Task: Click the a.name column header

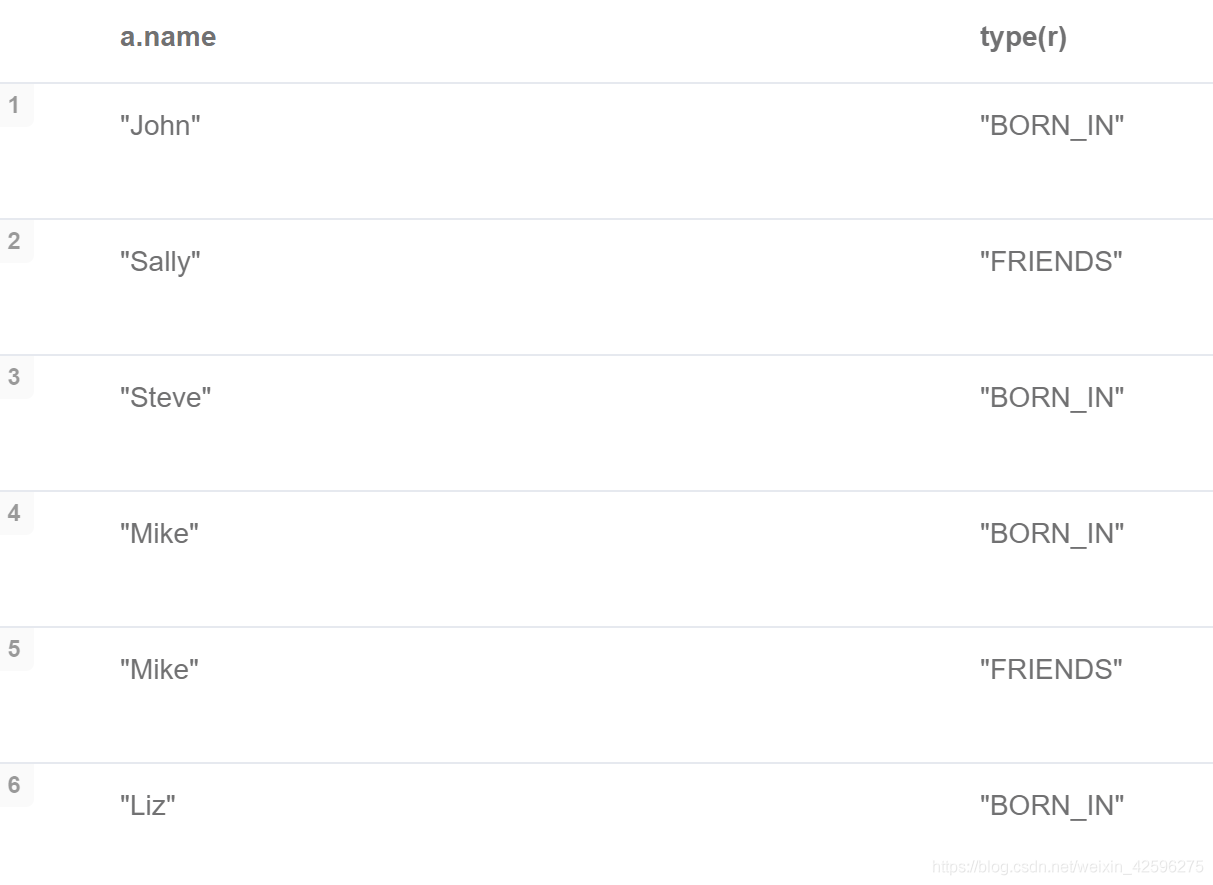Action: pos(168,37)
